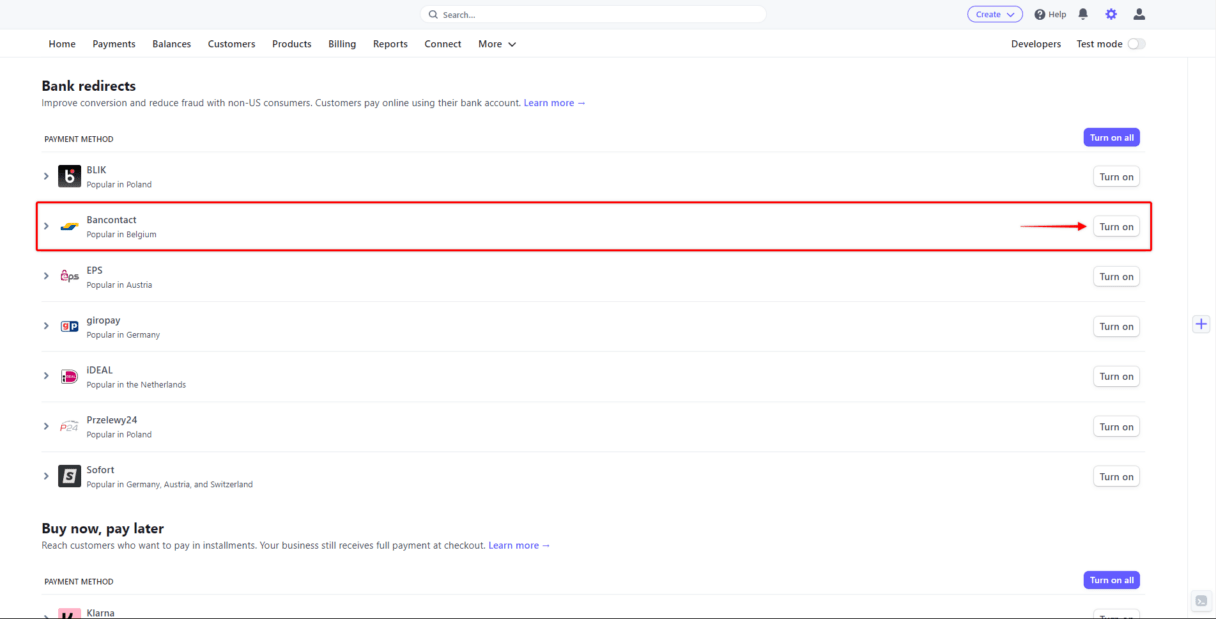Viewport: 1216px width, 619px height.
Task: Click the 'Popular in the Netherlands' text
Action: [136, 385]
